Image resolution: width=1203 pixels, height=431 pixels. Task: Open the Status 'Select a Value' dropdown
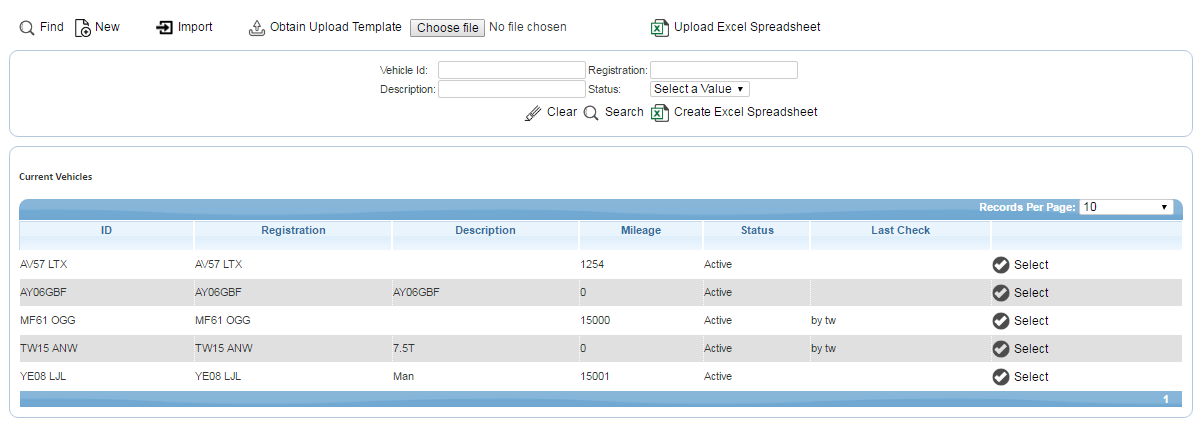click(x=700, y=89)
